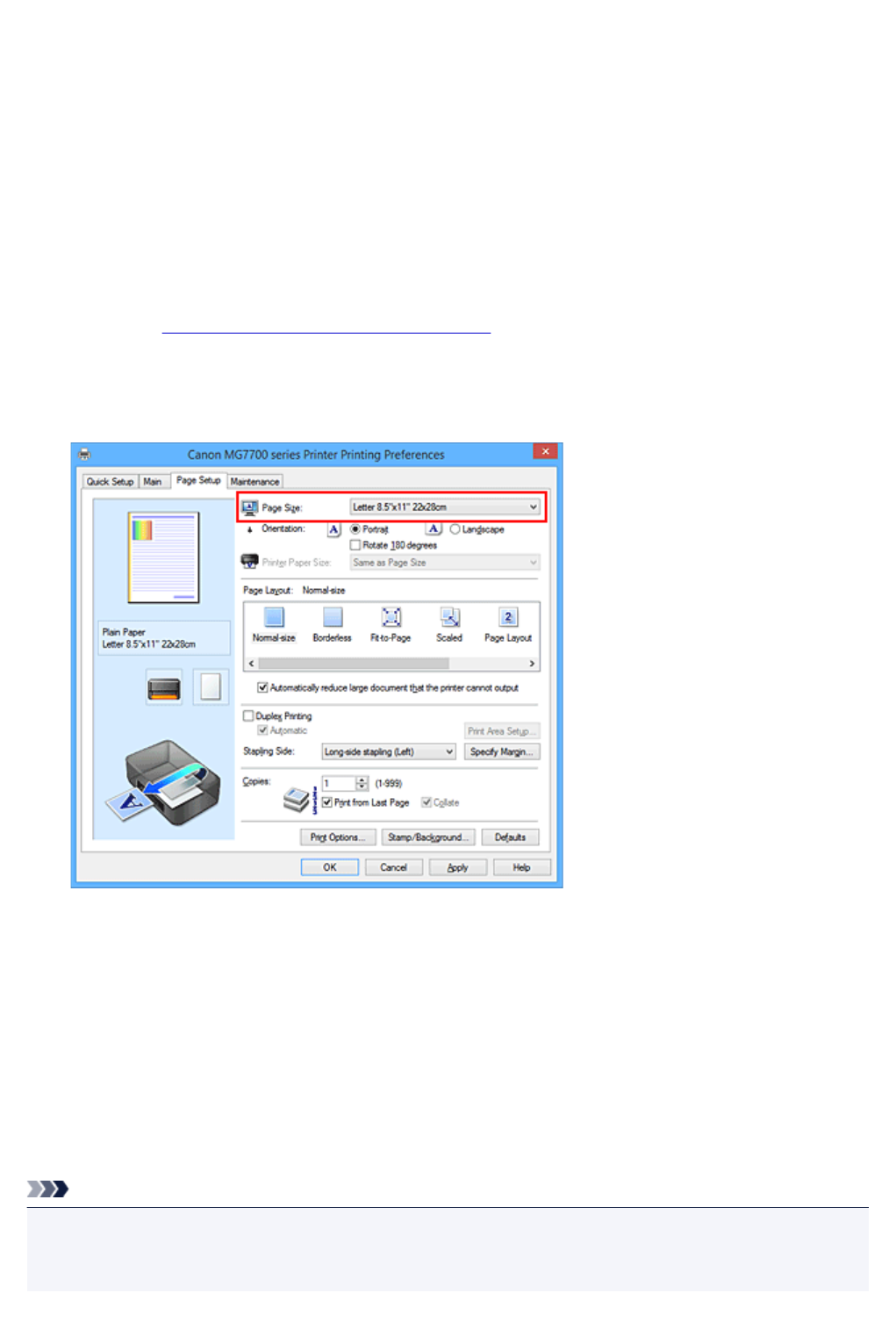Viewport: 896px width, 1329px height.
Task: Click the Copies number field
Action: pyautogui.click(x=339, y=783)
